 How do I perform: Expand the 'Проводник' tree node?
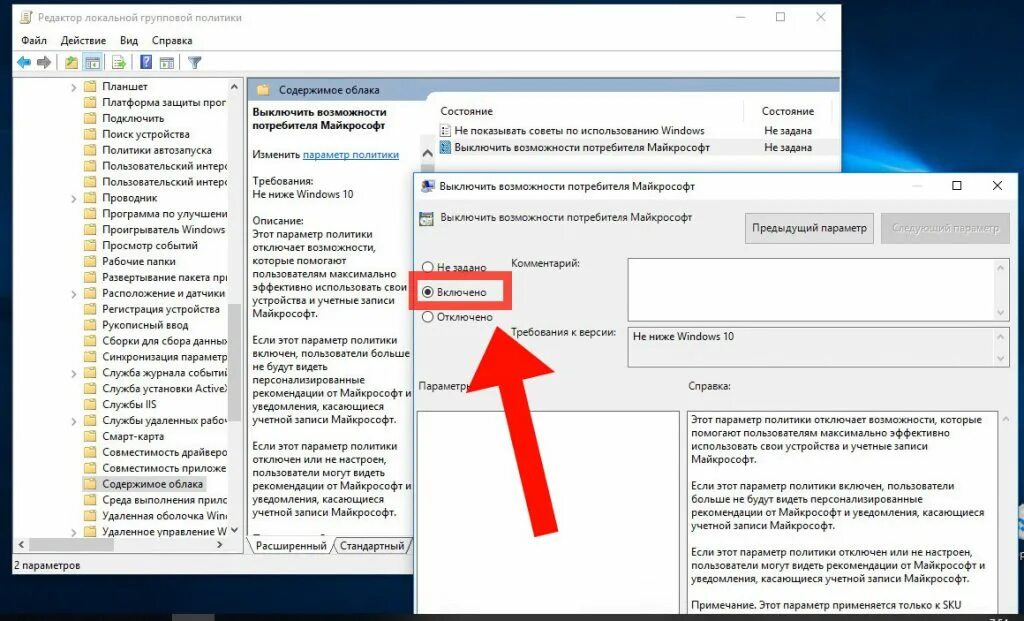coord(74,198)
